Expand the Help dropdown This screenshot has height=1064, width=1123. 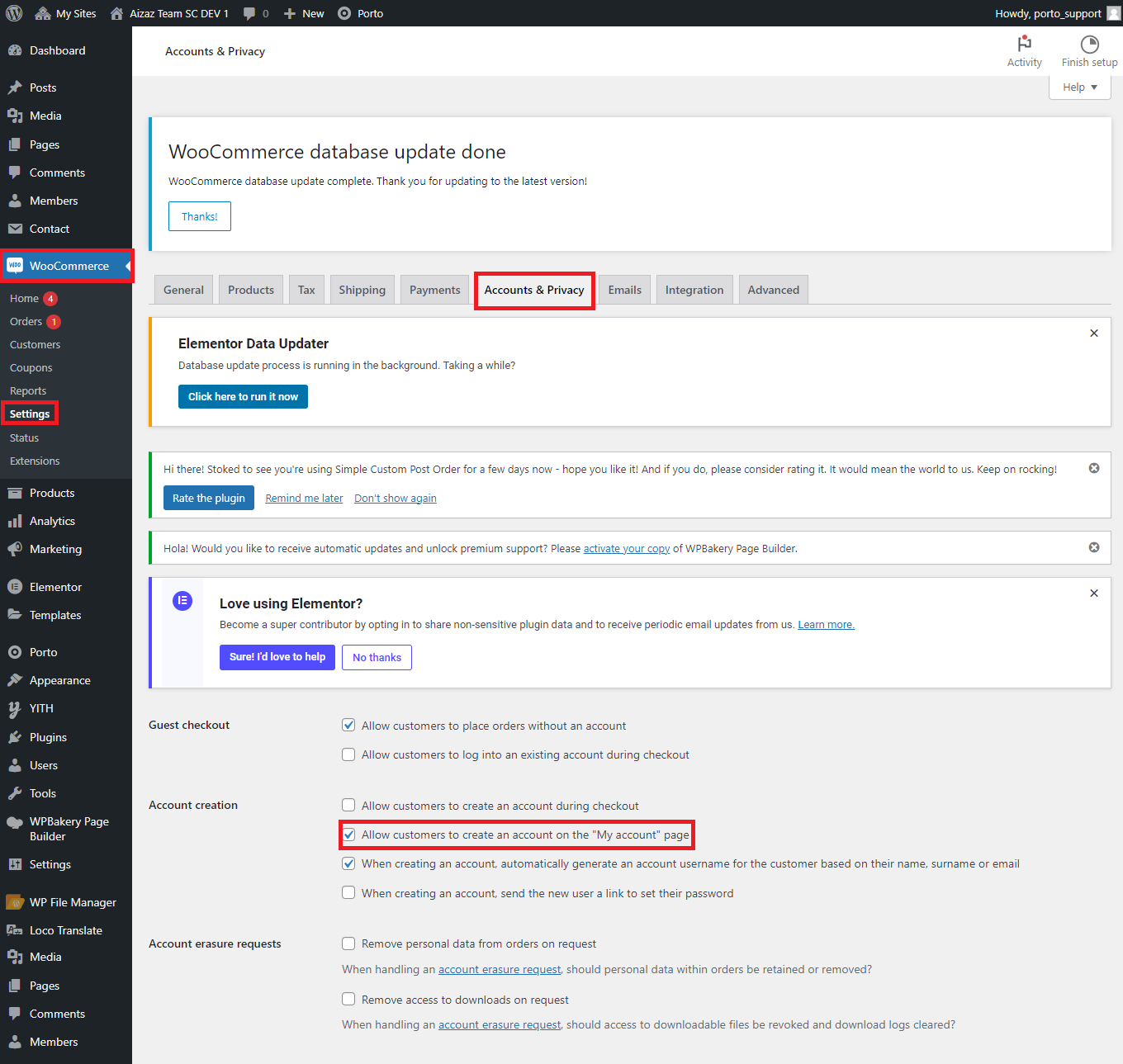pyautogui.click(x=1080, y=87)
